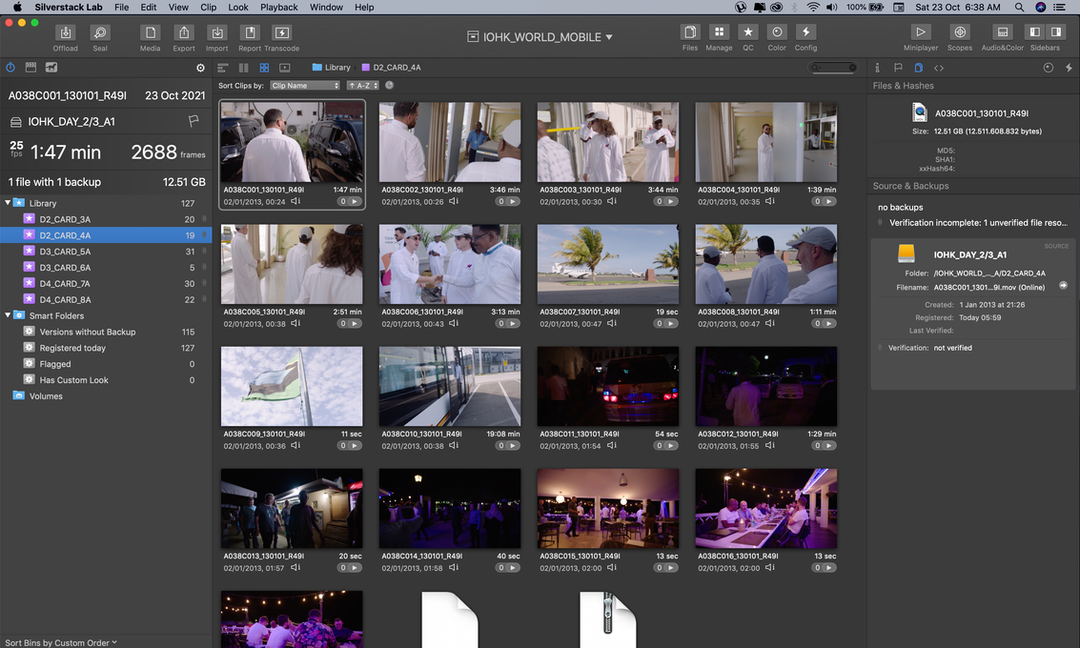Select the D3_CARD_5A bin
Viewport: 1080px width, 648px height.
(x=65, y=252)
